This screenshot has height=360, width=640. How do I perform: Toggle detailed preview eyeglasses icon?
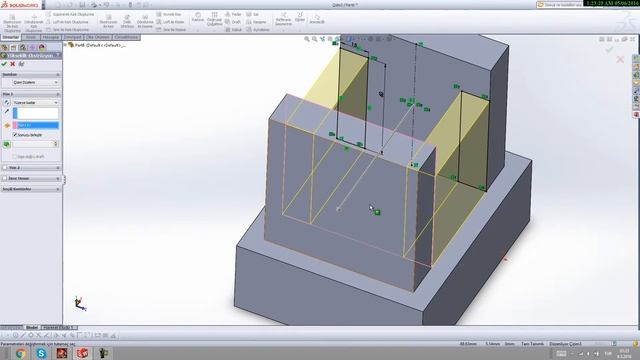pos(22,64)
